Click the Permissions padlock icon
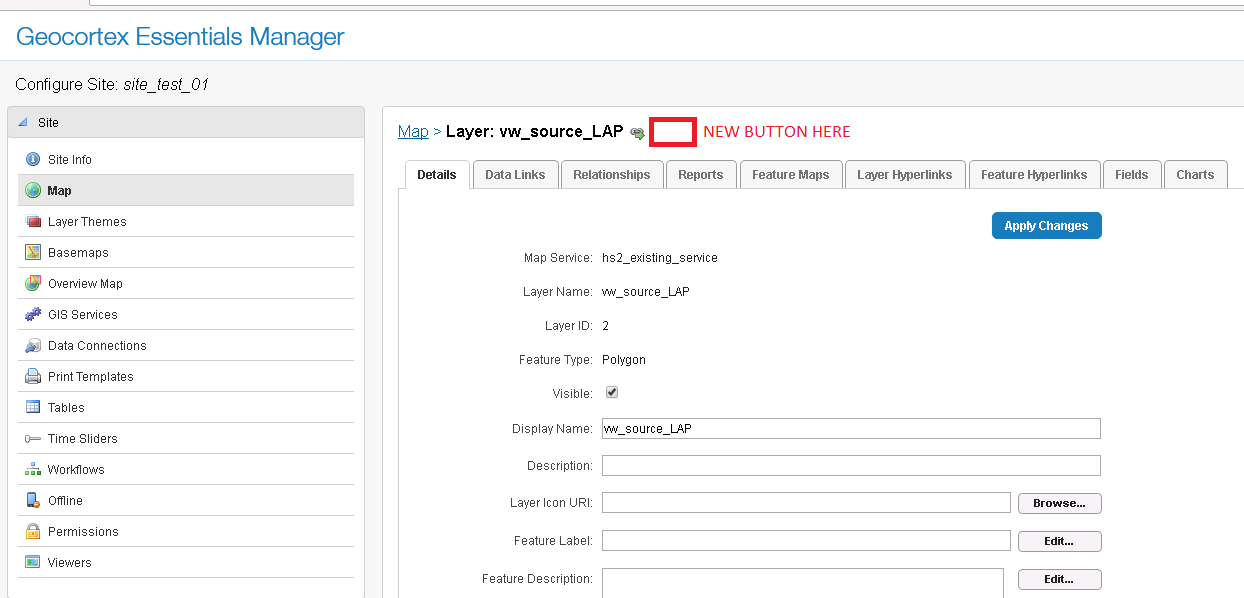Viewport: 1244px width, 598px height. pos(33,531)
